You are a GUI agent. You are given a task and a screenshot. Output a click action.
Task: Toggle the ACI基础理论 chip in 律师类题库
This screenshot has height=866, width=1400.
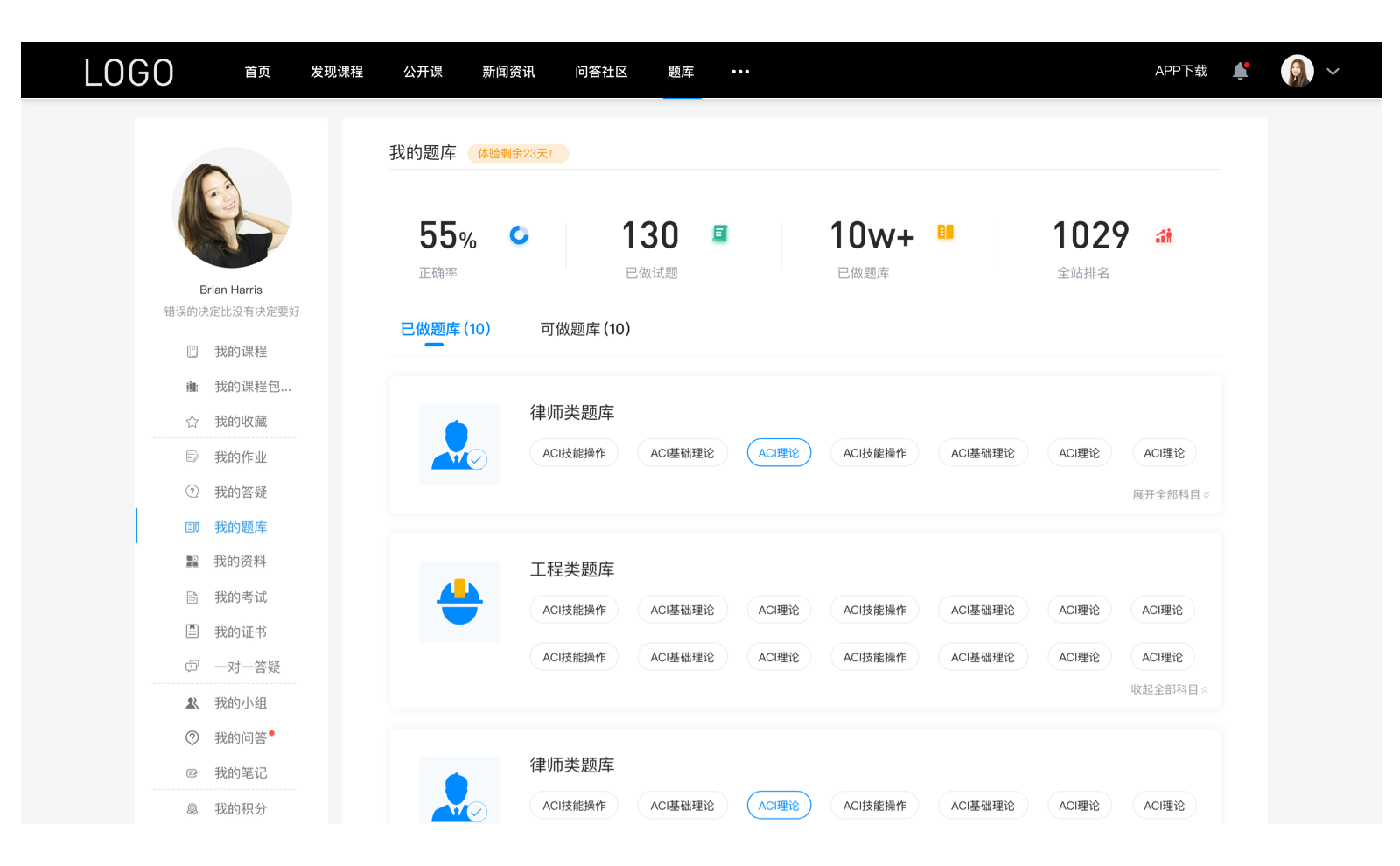[x=682, y=452]
